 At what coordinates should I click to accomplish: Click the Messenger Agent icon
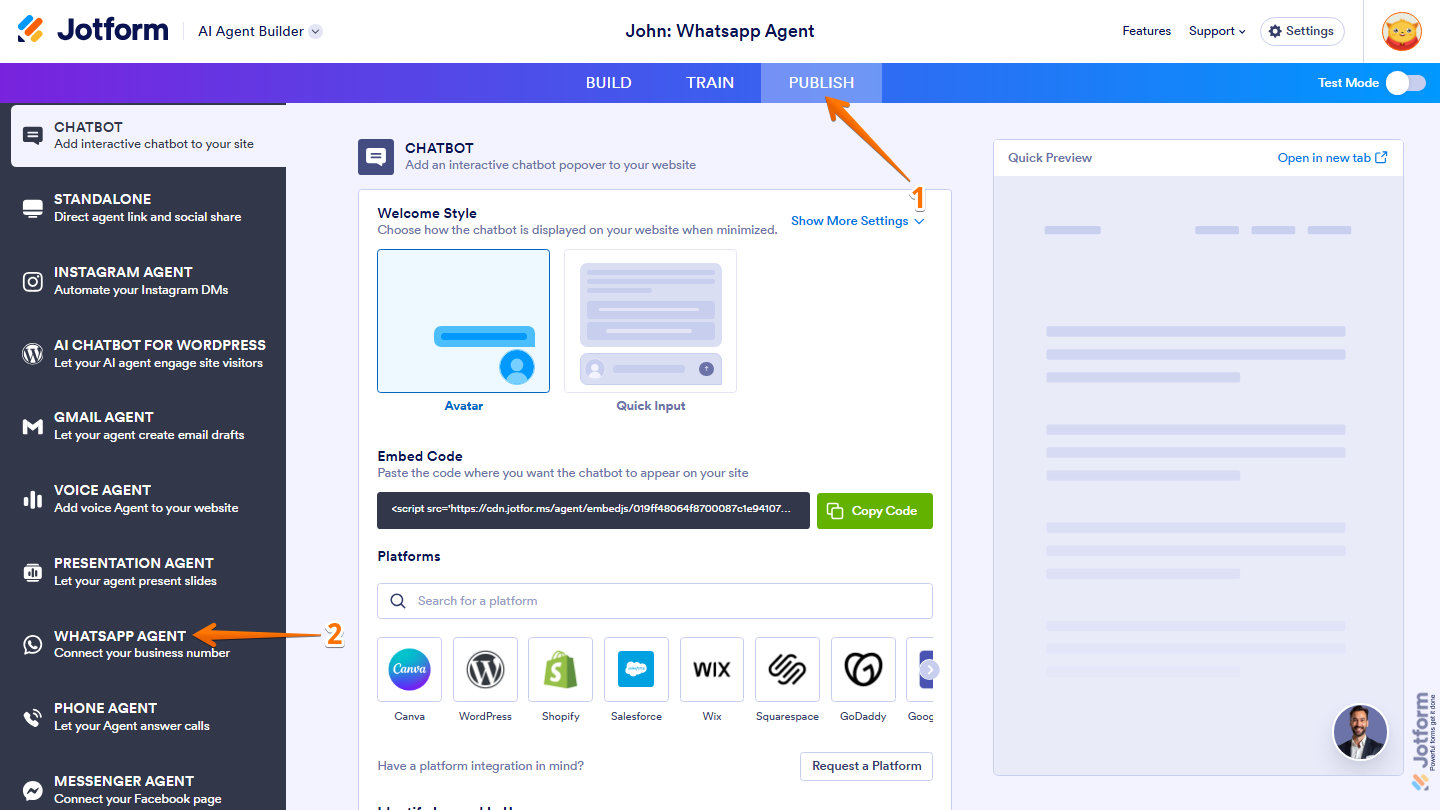click(33, 790)
